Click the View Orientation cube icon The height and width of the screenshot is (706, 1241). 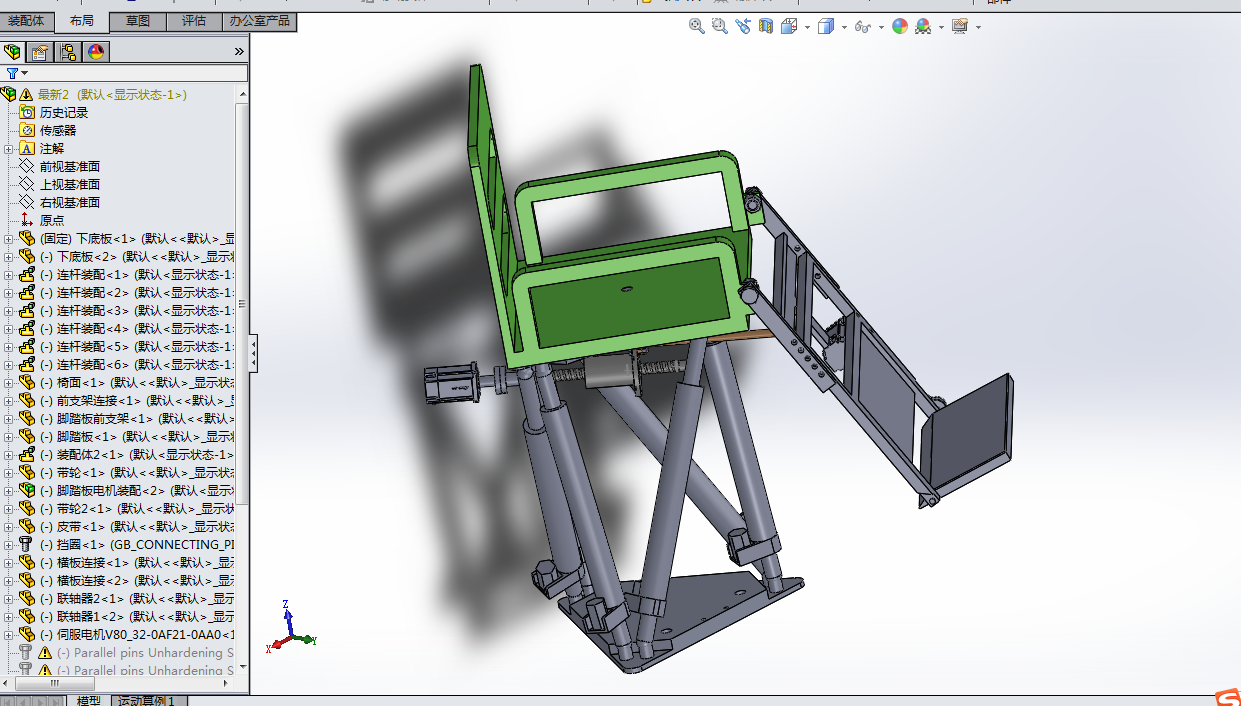[x=789, y=27]
